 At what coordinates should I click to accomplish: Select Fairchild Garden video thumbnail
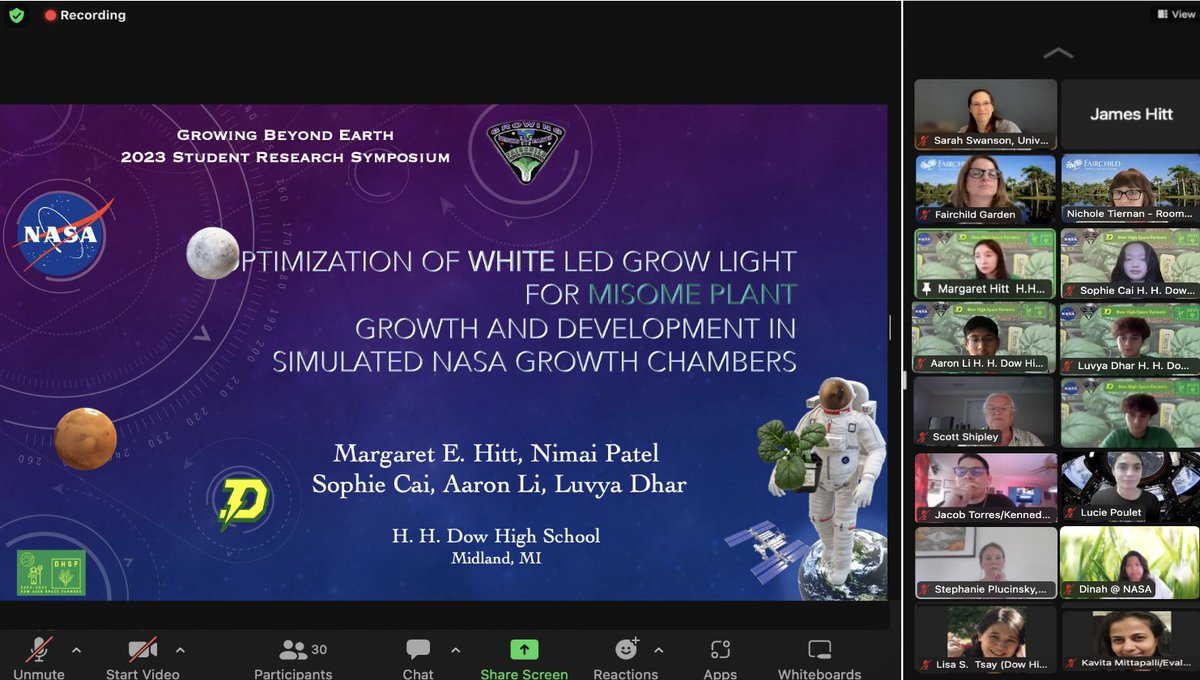pyautogui.click(x=985, y=188)
